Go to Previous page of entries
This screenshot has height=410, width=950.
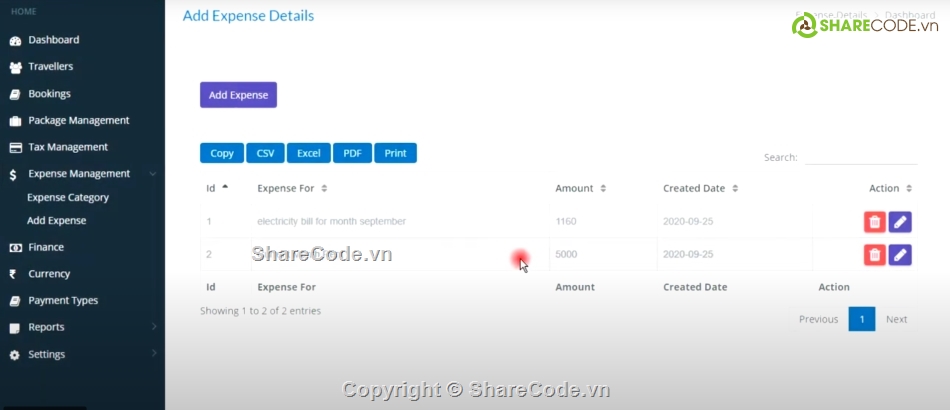819,319
